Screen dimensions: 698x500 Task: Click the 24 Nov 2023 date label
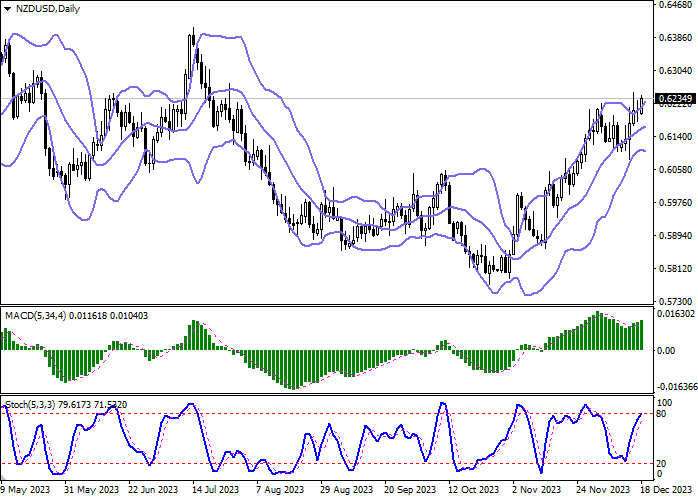(x=603, y=490)
